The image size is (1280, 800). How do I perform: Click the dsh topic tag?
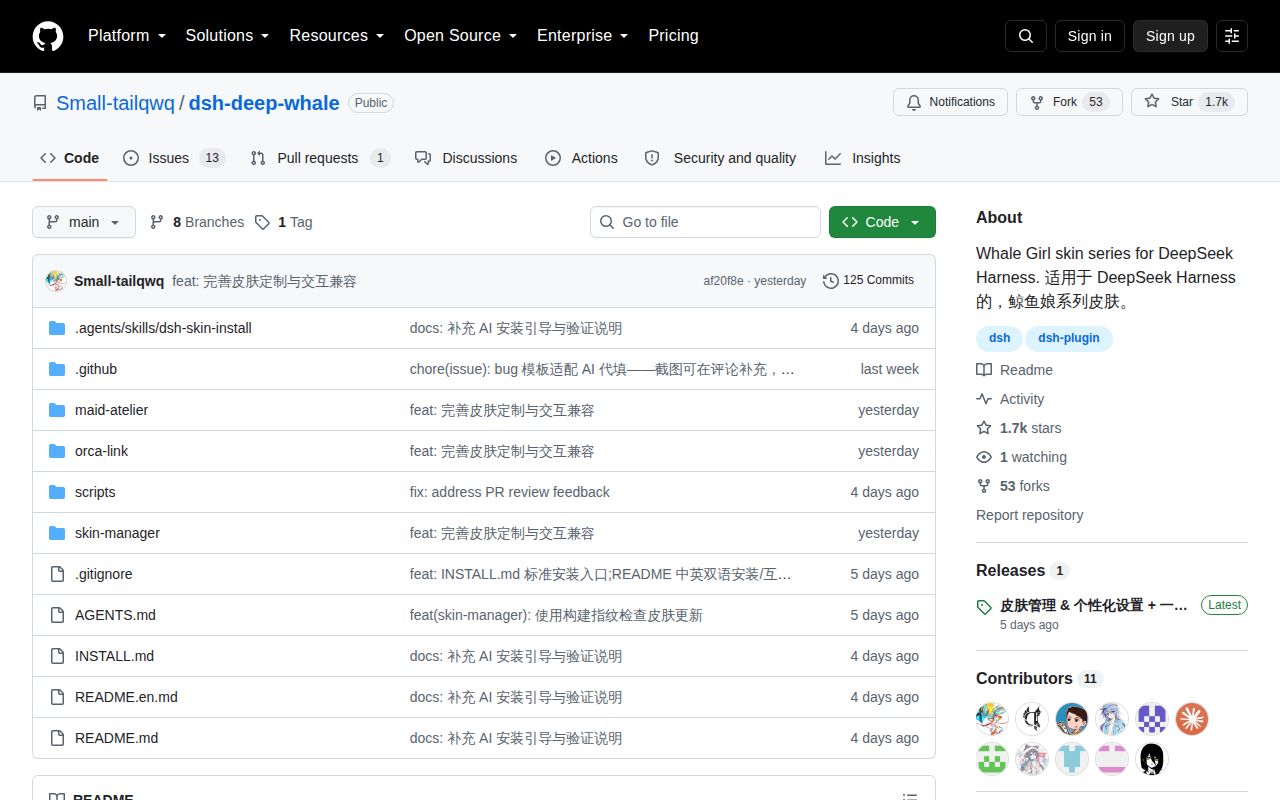(x=999, y=338)
